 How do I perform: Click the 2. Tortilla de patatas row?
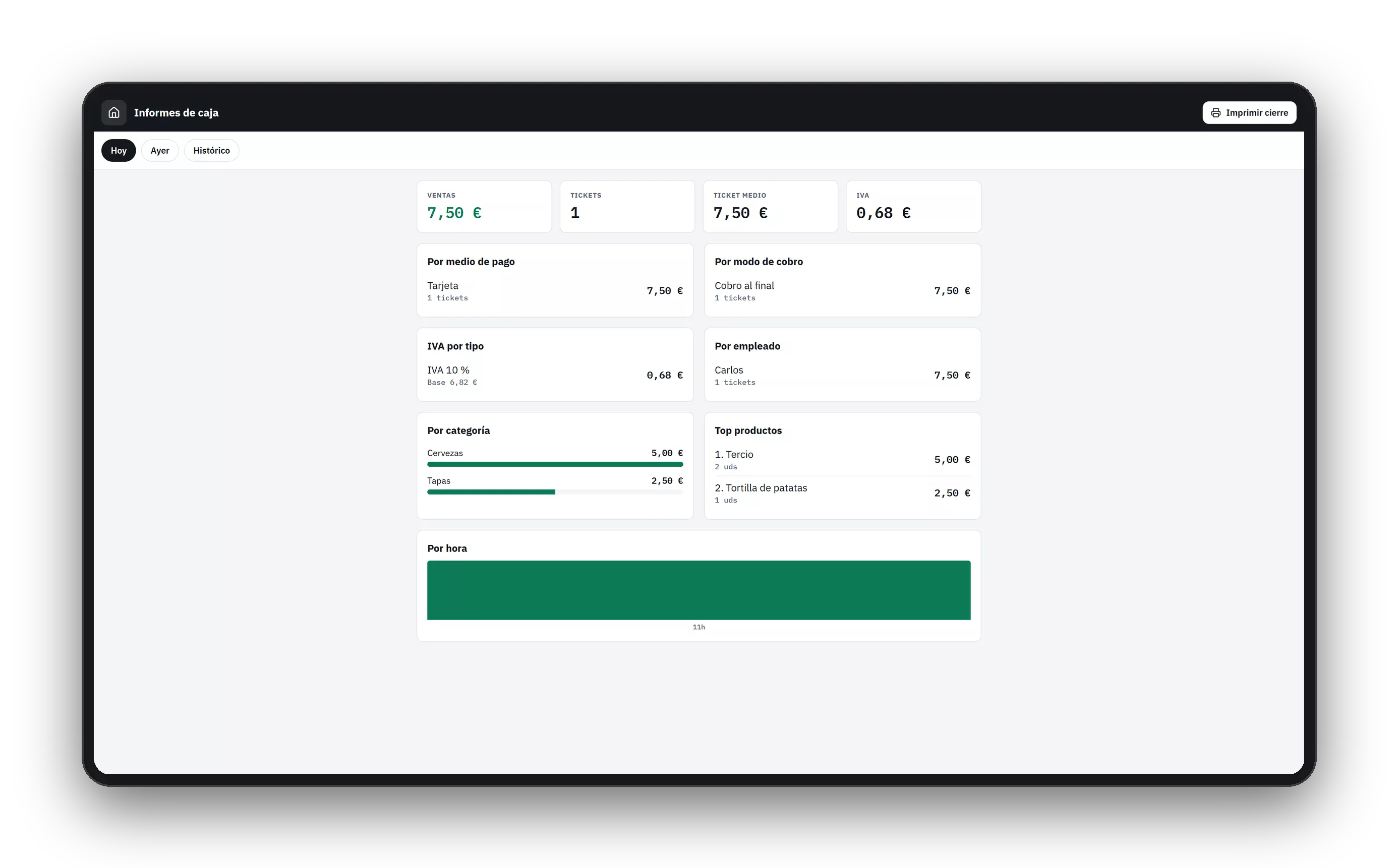click(x=842, y=493)
